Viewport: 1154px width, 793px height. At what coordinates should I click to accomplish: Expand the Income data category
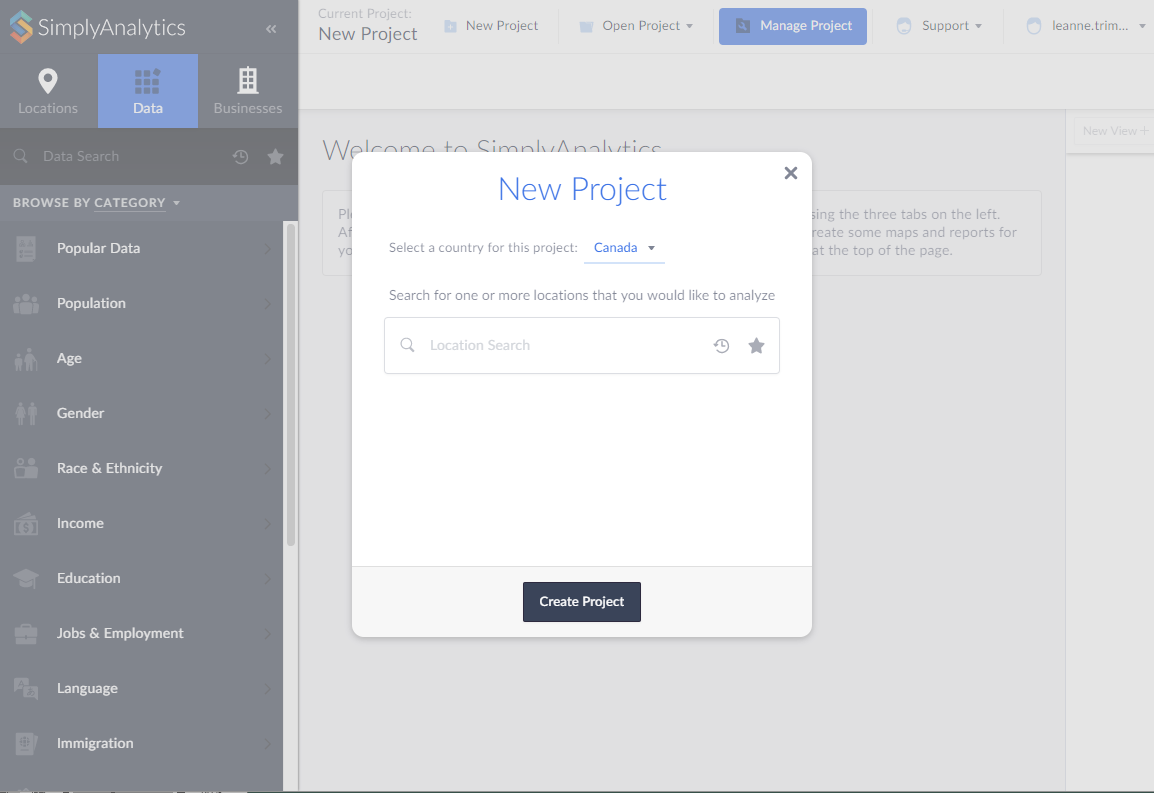pos(140,523)
